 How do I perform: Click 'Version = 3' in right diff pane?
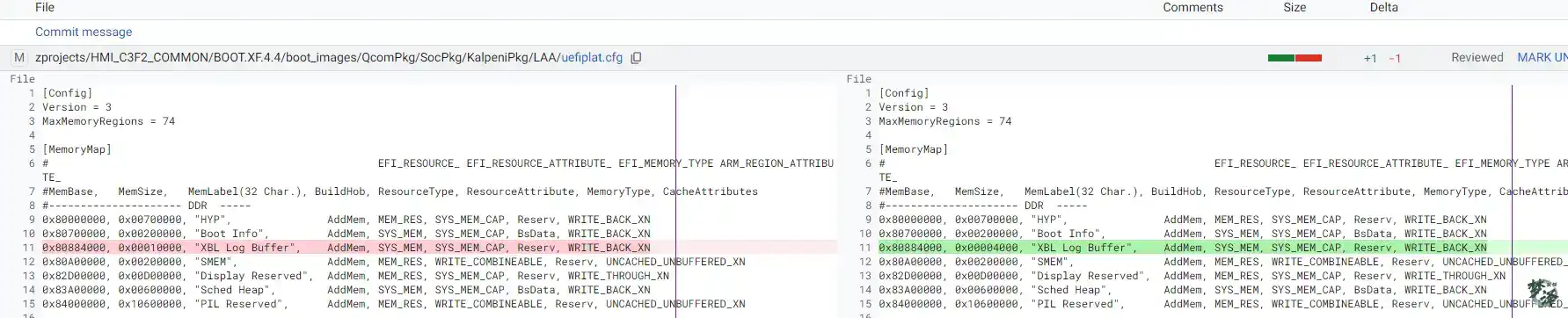[x=914, y=107]
